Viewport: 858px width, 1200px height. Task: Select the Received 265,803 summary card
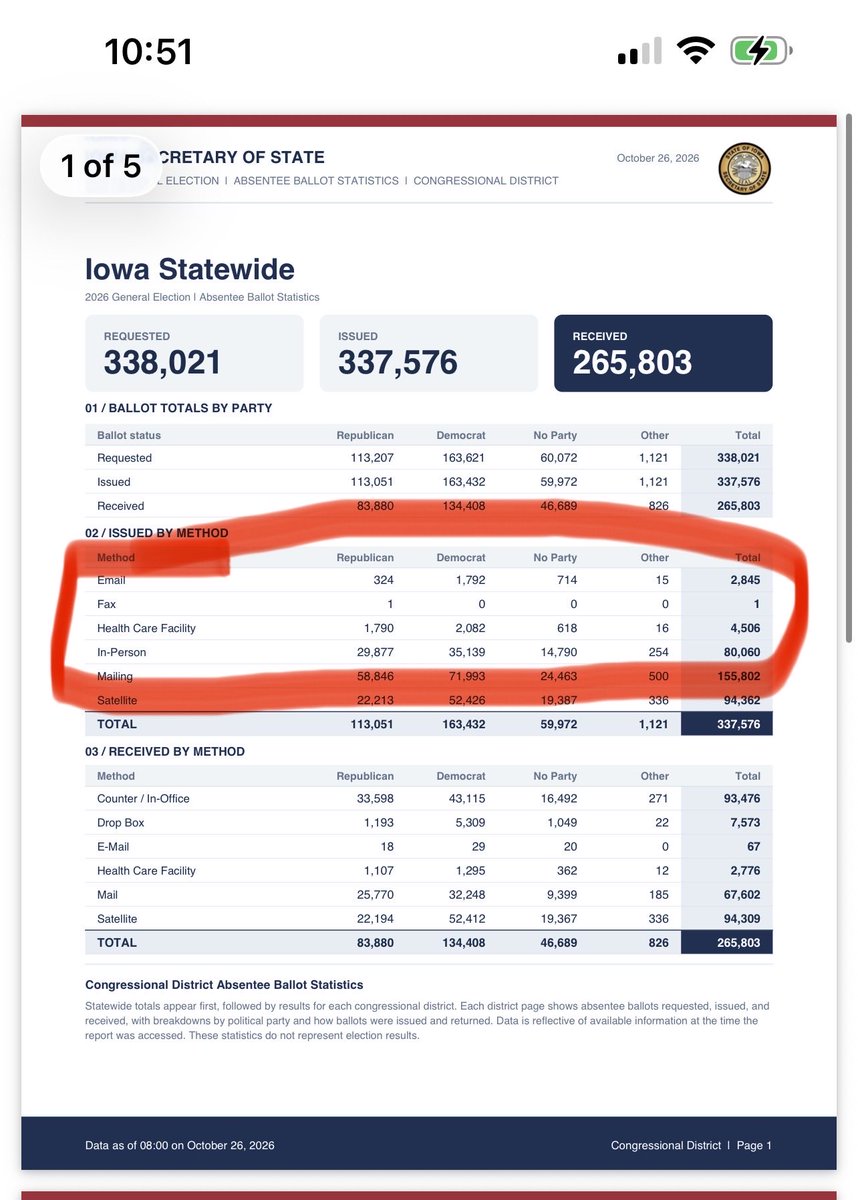tap(663, 353)
